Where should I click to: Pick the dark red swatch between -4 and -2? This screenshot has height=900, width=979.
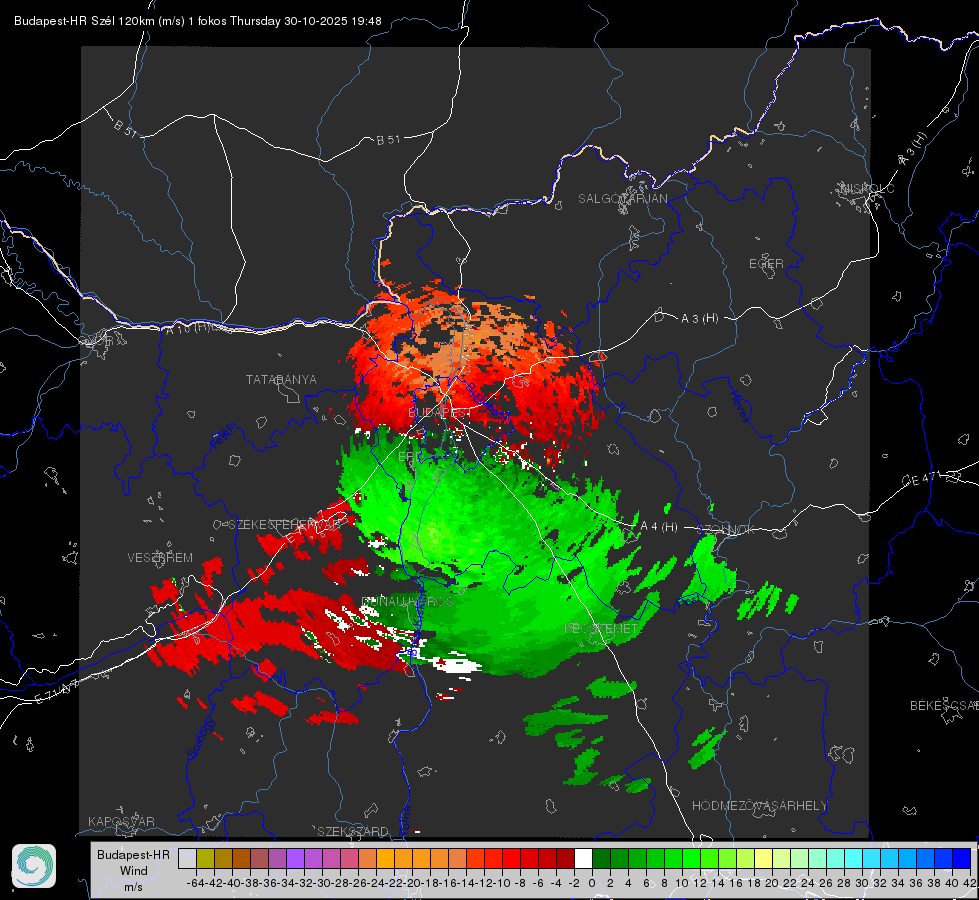point(565,858)
